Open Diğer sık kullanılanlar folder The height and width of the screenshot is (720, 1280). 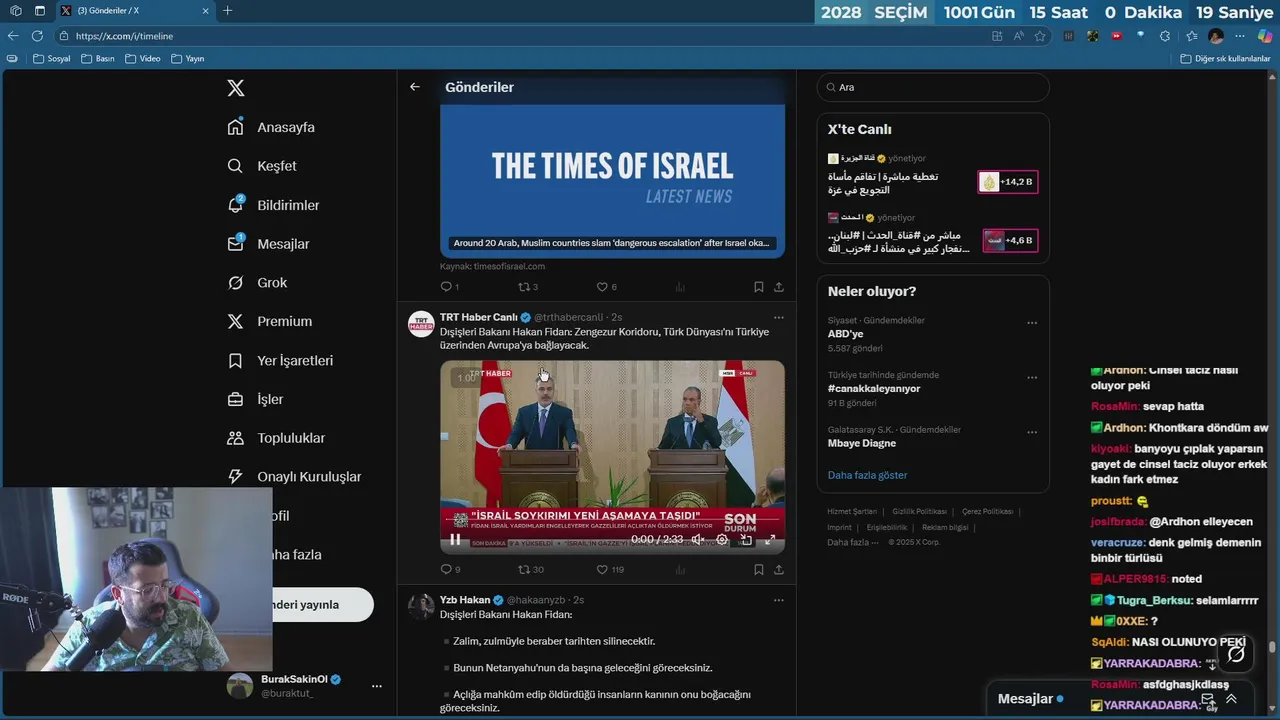pyautogui.click(x=1225, y=59)
